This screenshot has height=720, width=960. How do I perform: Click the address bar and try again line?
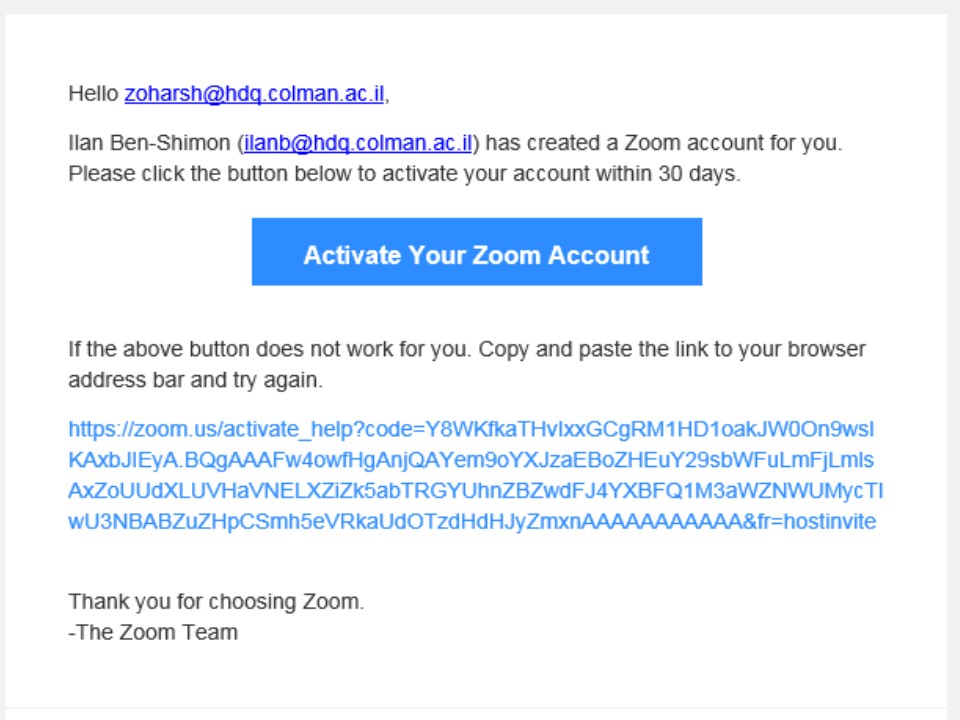coord(195,380)
